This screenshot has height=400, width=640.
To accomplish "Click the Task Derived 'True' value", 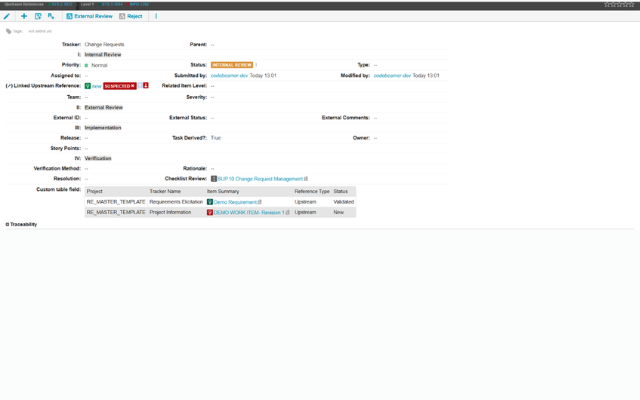I will pos(216,138).
